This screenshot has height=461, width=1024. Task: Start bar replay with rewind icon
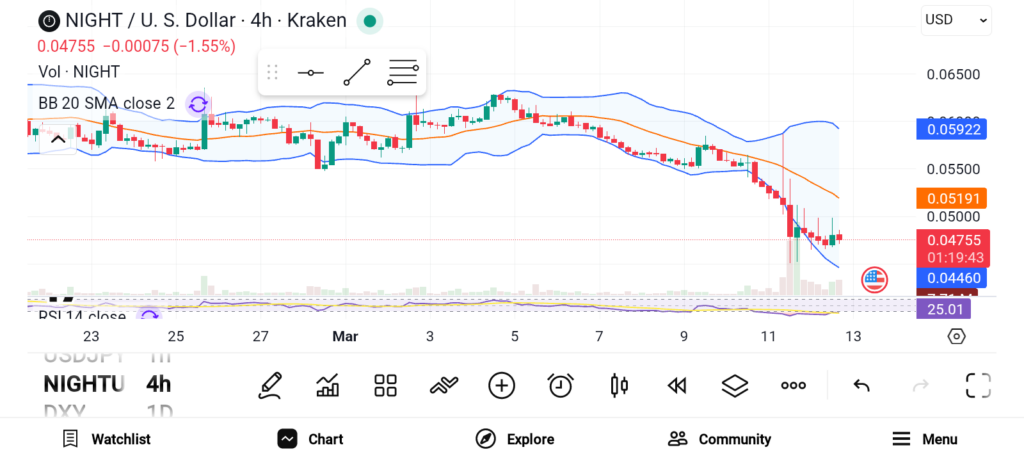point(677,385)
